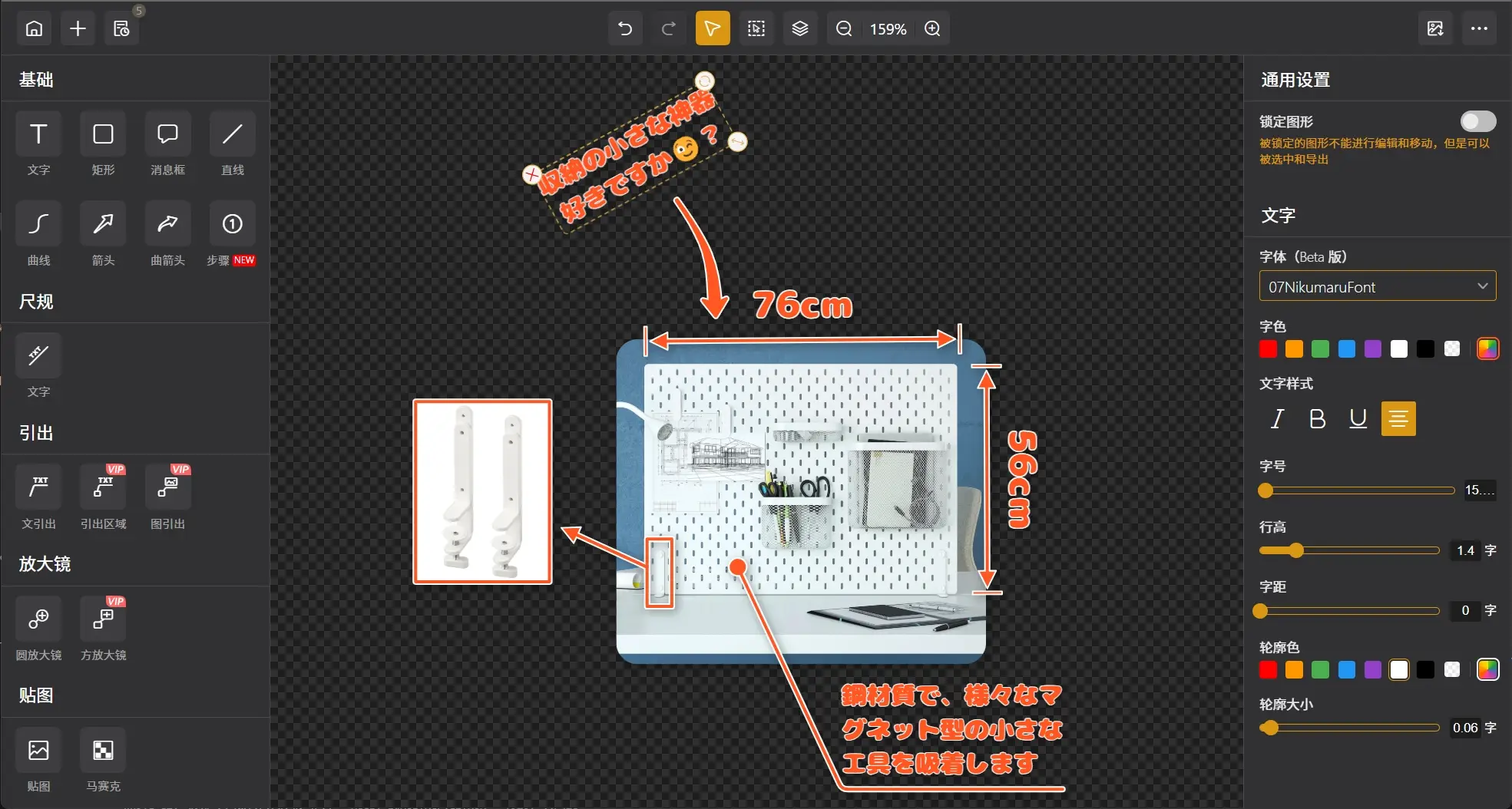
Task: Activate the selection pointer tool
Action: click(x=713, y=28)
